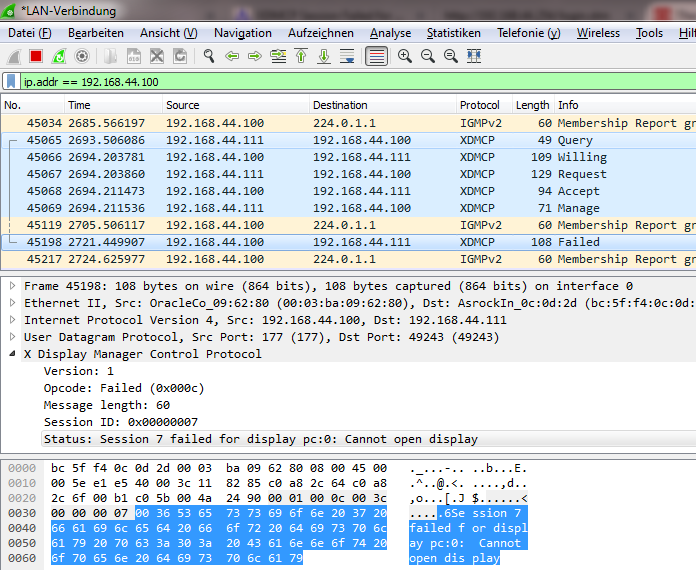Select packet 45066 XDMCP Willing row
The width and height of the screenshot is (696, 570).
coord(349,157)
